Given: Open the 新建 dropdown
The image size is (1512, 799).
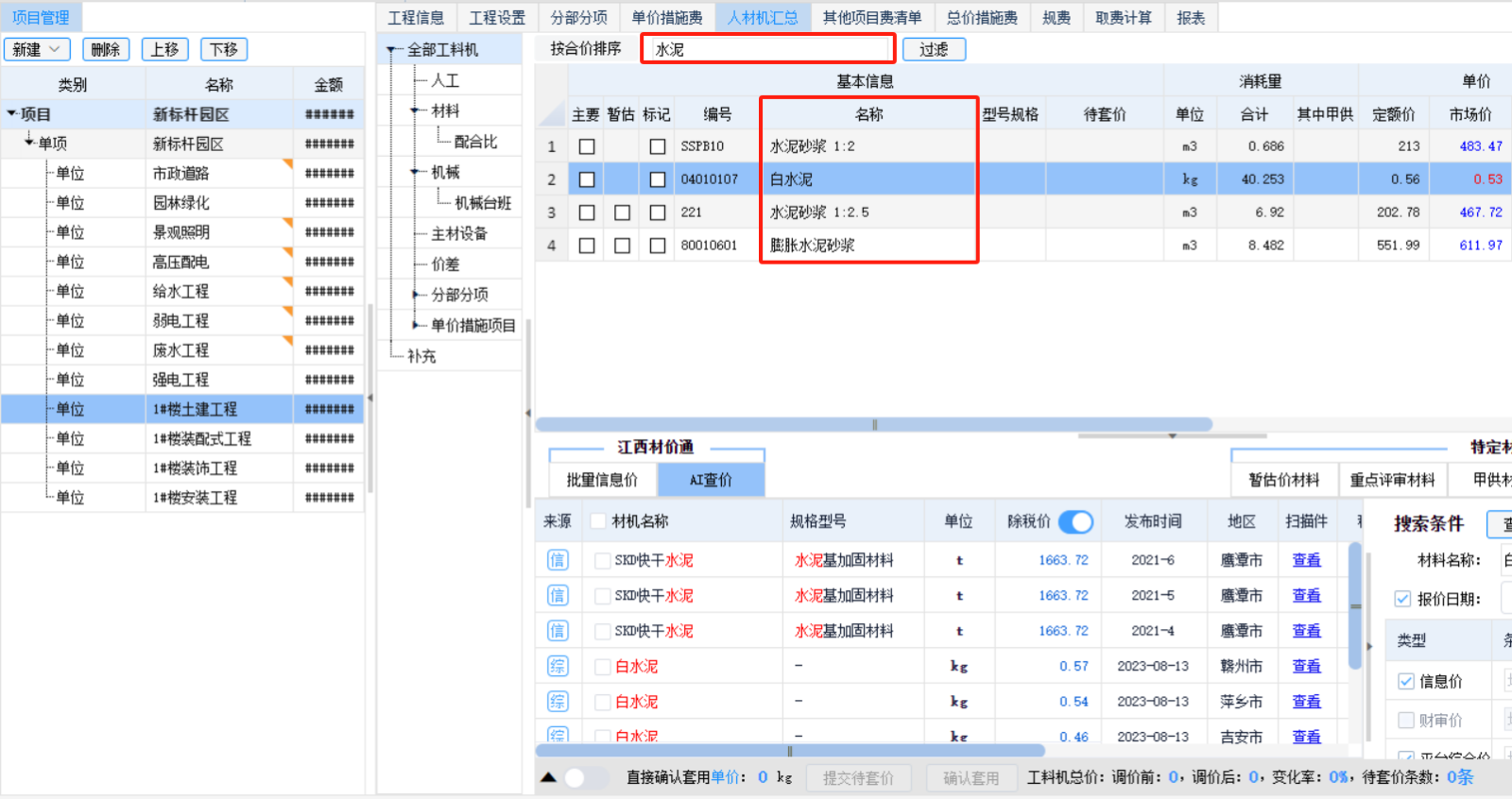Looking at the screenshot, I should [37, 49].
